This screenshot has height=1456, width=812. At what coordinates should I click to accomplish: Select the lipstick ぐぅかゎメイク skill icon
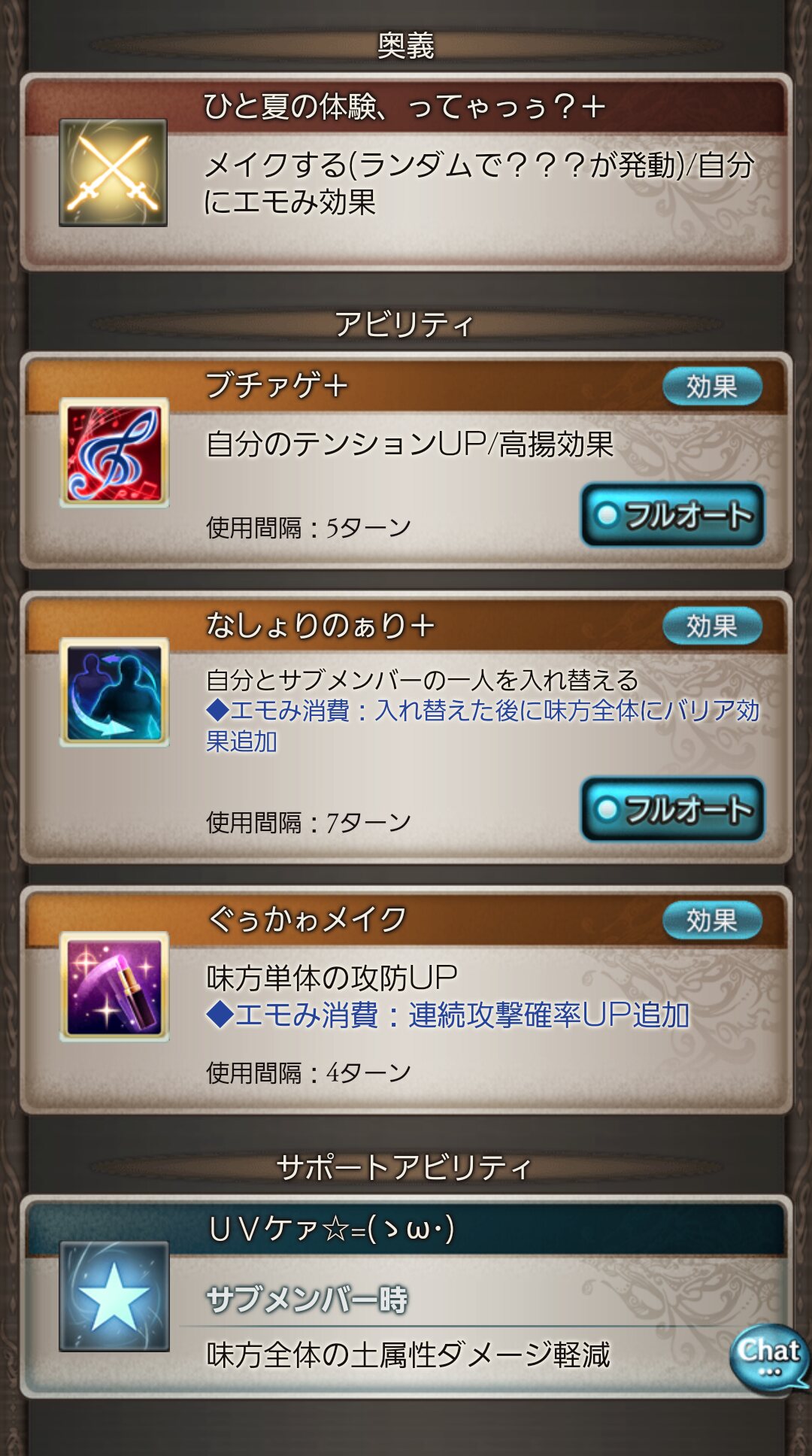point(114,986)
